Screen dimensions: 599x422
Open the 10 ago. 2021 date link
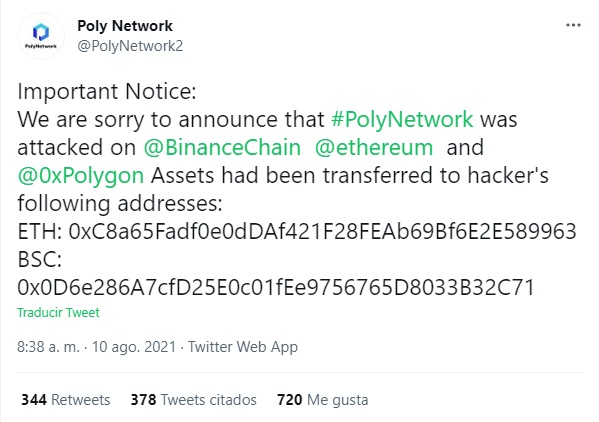coord(134,347)
